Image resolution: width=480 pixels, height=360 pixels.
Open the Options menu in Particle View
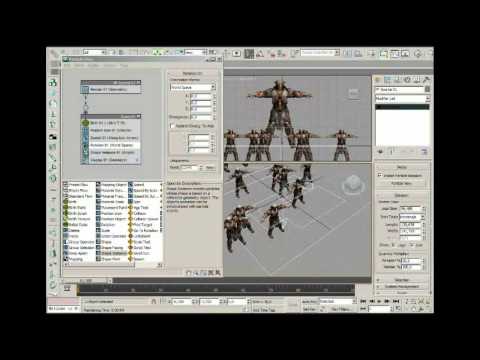coord(109,66)
